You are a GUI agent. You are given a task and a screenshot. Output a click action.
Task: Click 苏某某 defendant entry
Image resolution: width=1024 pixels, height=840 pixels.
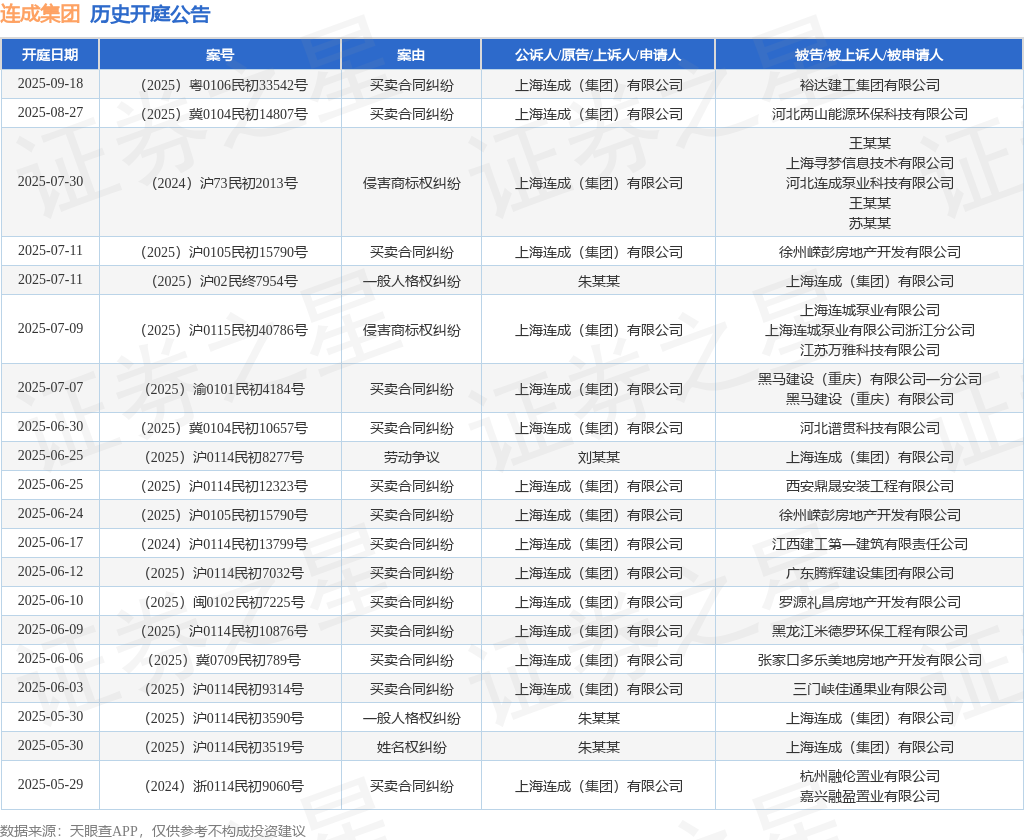[870, 223]
